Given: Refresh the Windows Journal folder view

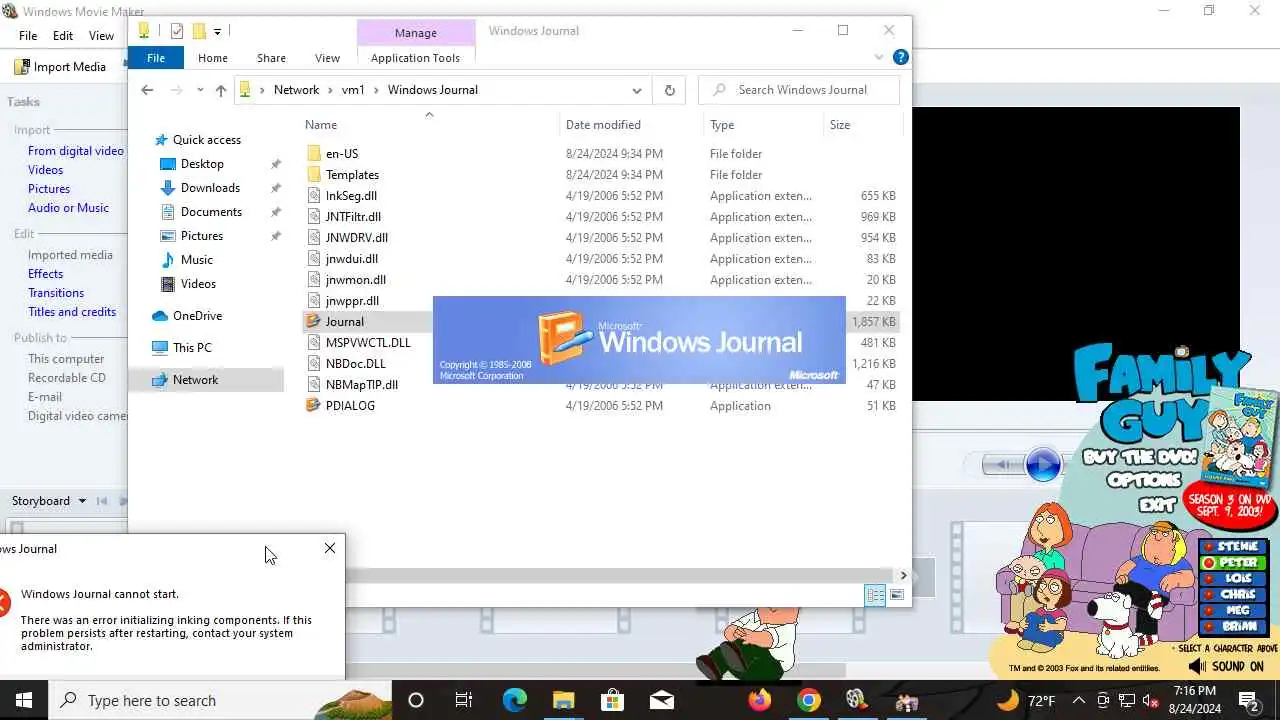Looking at the screenshot, I should click(x=669, y=90).
